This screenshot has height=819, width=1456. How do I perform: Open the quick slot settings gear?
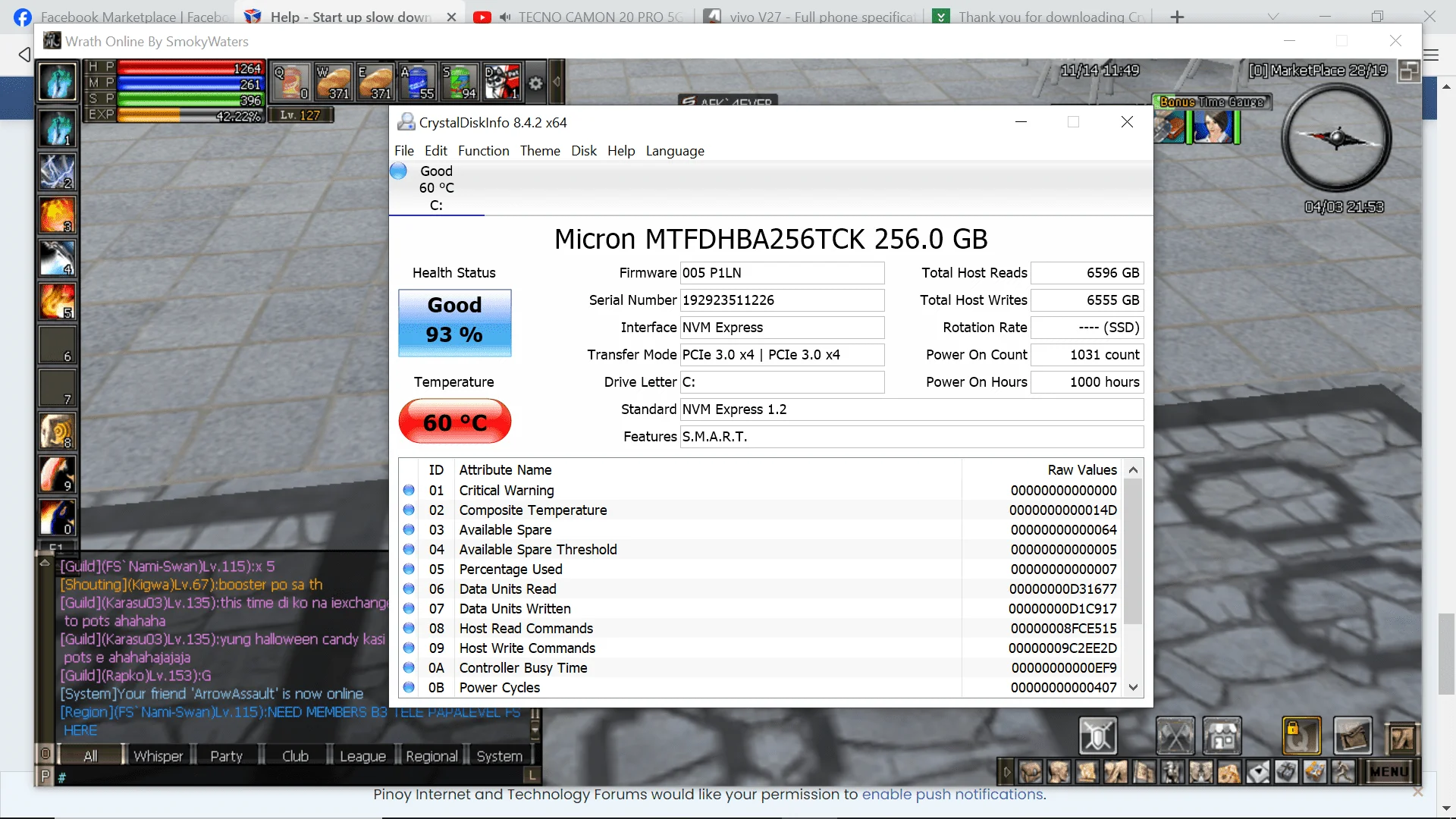click(x=536, y=83)
